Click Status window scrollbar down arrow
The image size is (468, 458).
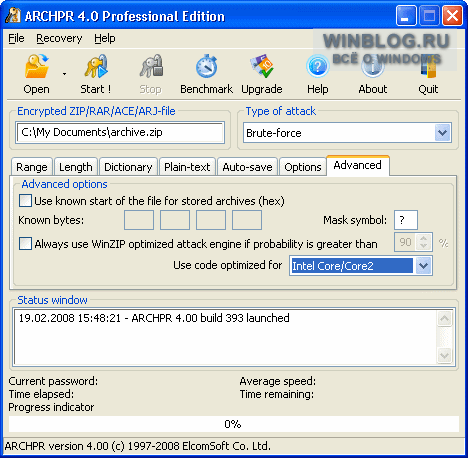tap(445, 356)
